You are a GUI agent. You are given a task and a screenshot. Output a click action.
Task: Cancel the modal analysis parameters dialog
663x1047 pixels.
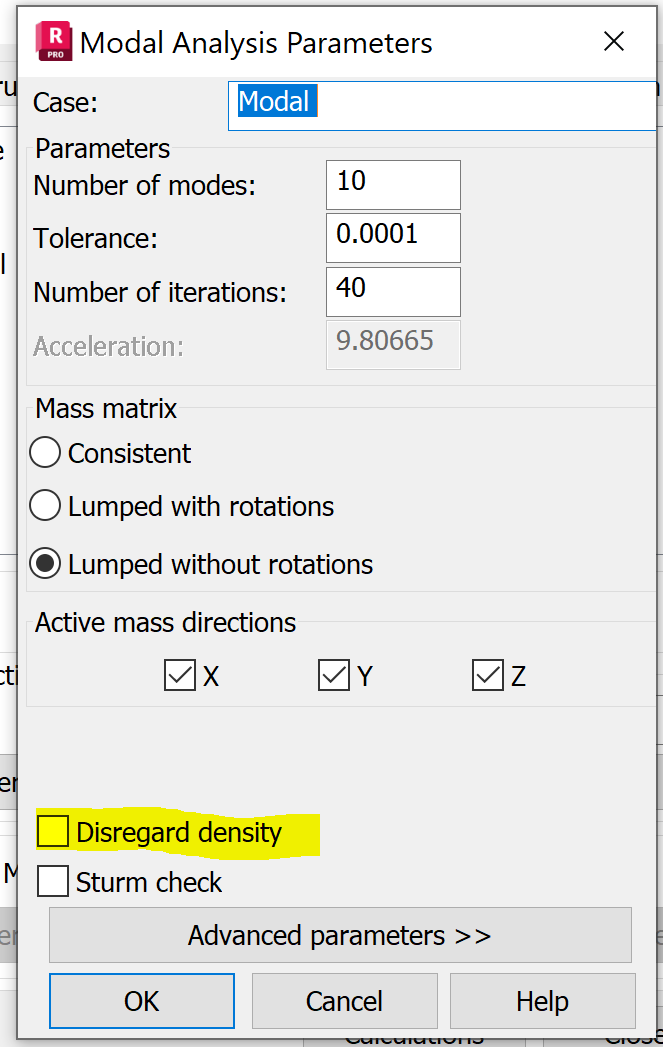point(344,1000)
